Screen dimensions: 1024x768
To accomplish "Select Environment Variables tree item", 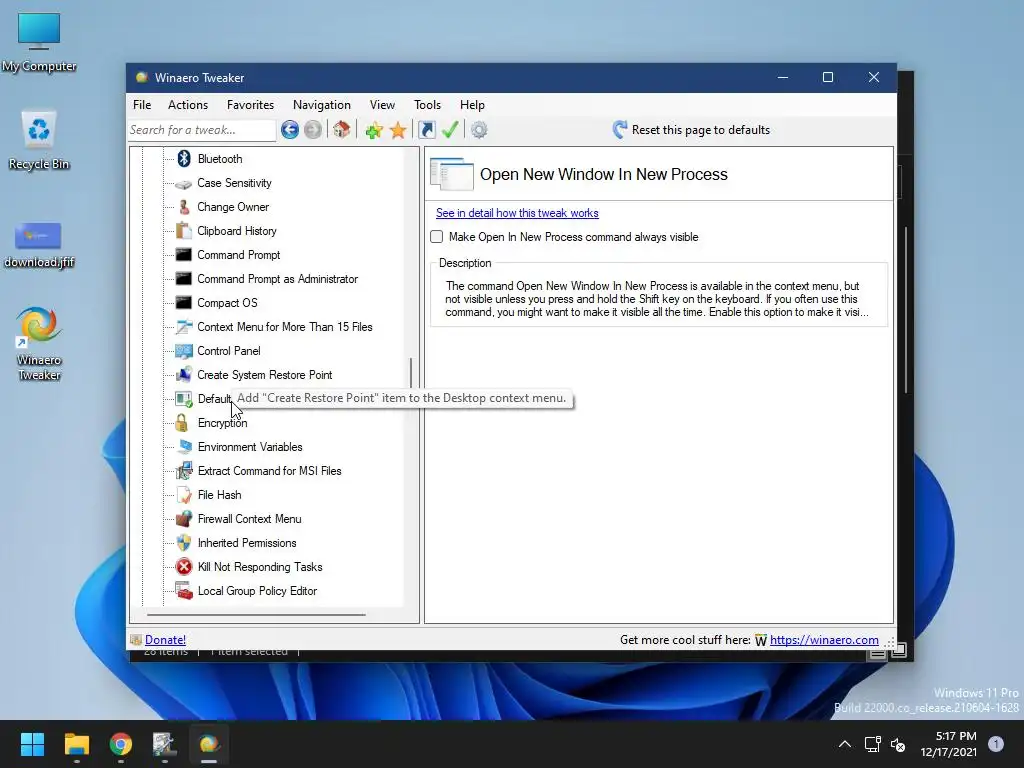I will pyautogui.click(x=250, y=447).
